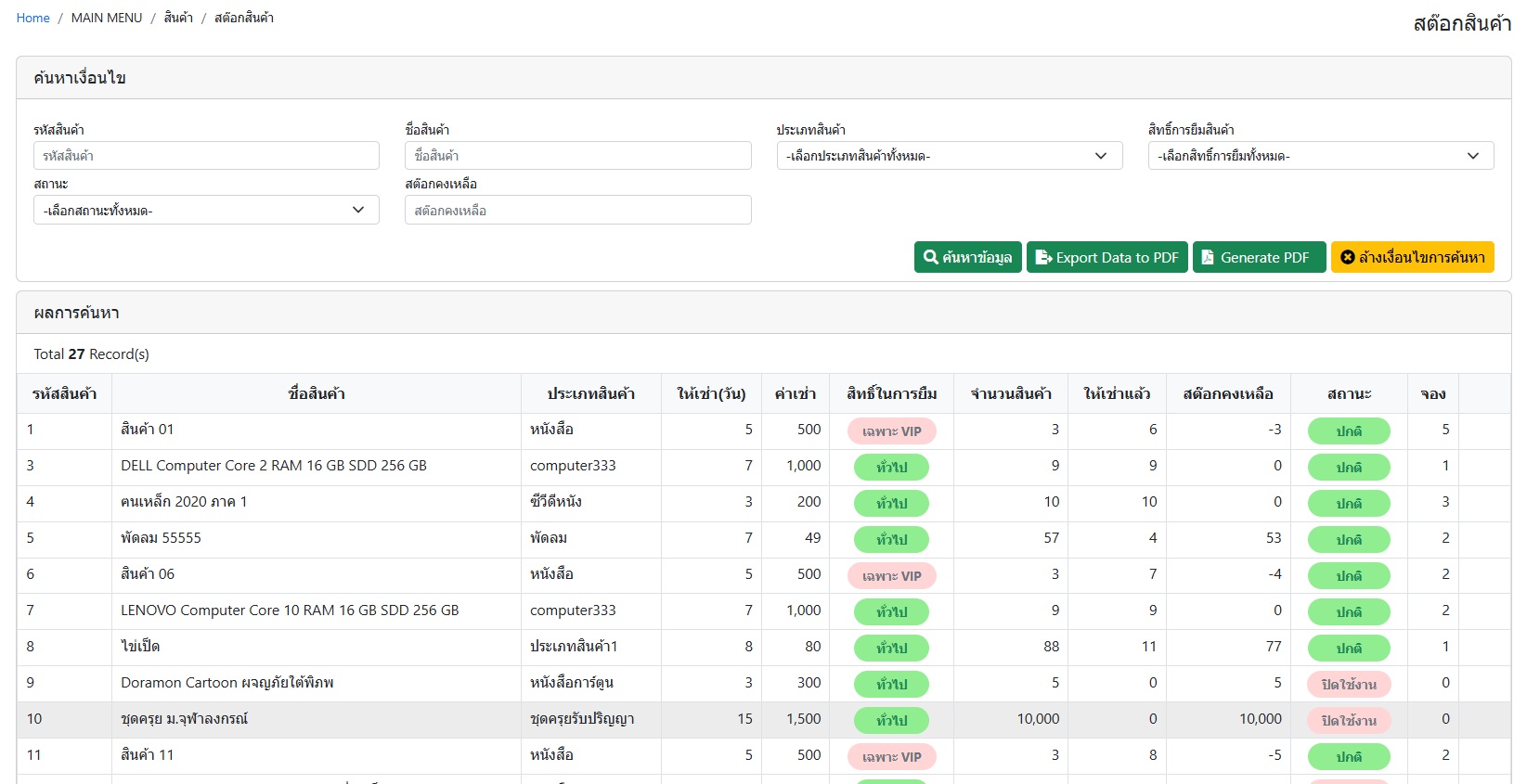Click เฉพาะ VIP badge for สินค้า 06

(x=892, y=576)
